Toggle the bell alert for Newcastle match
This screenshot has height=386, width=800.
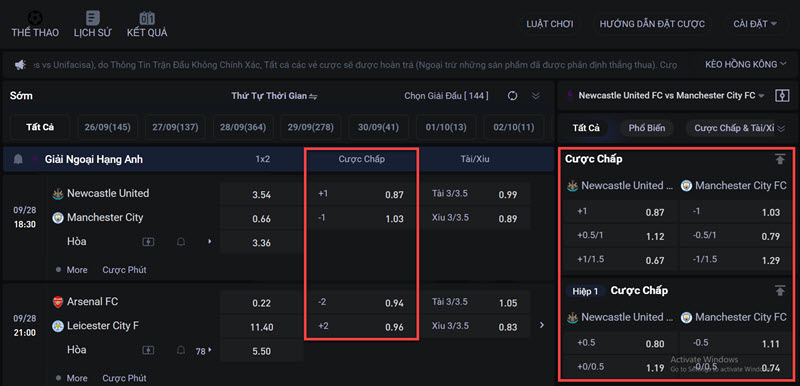[x=181, y=242]
